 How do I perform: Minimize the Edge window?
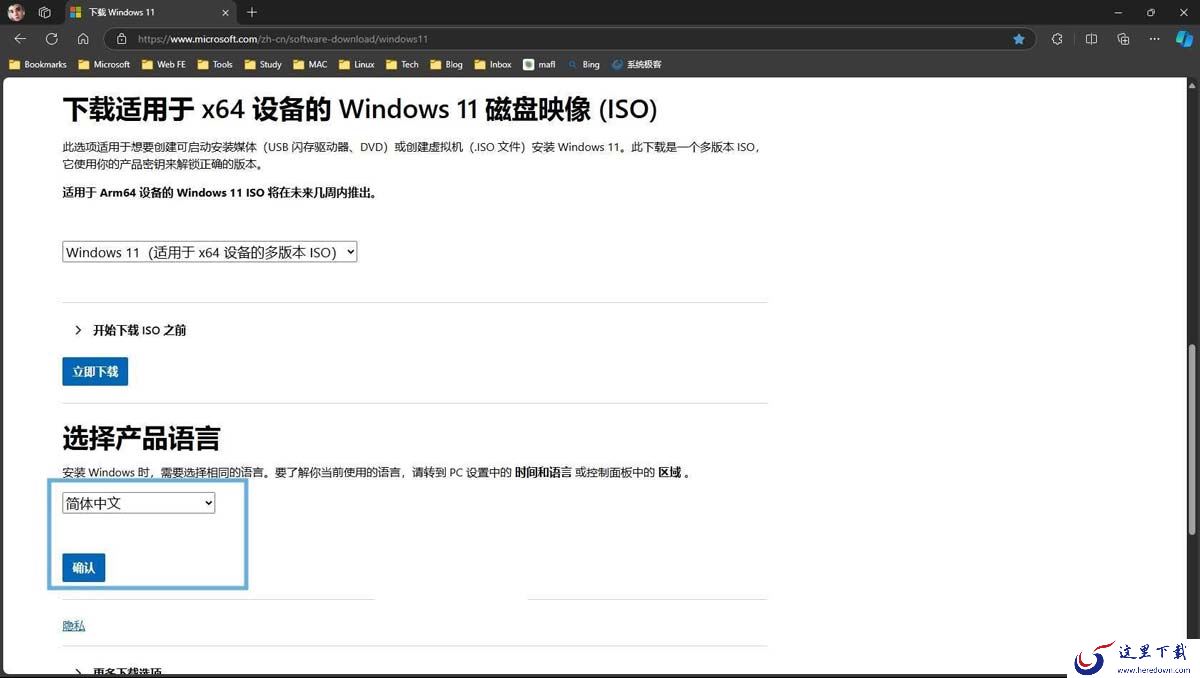(1117, 12)
